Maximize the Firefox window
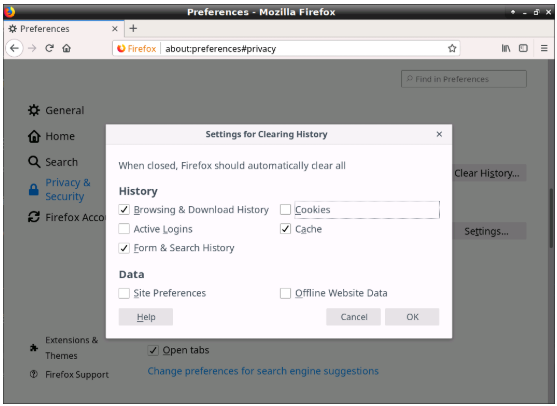Screen dimensions: 557x406 (536, 12)
